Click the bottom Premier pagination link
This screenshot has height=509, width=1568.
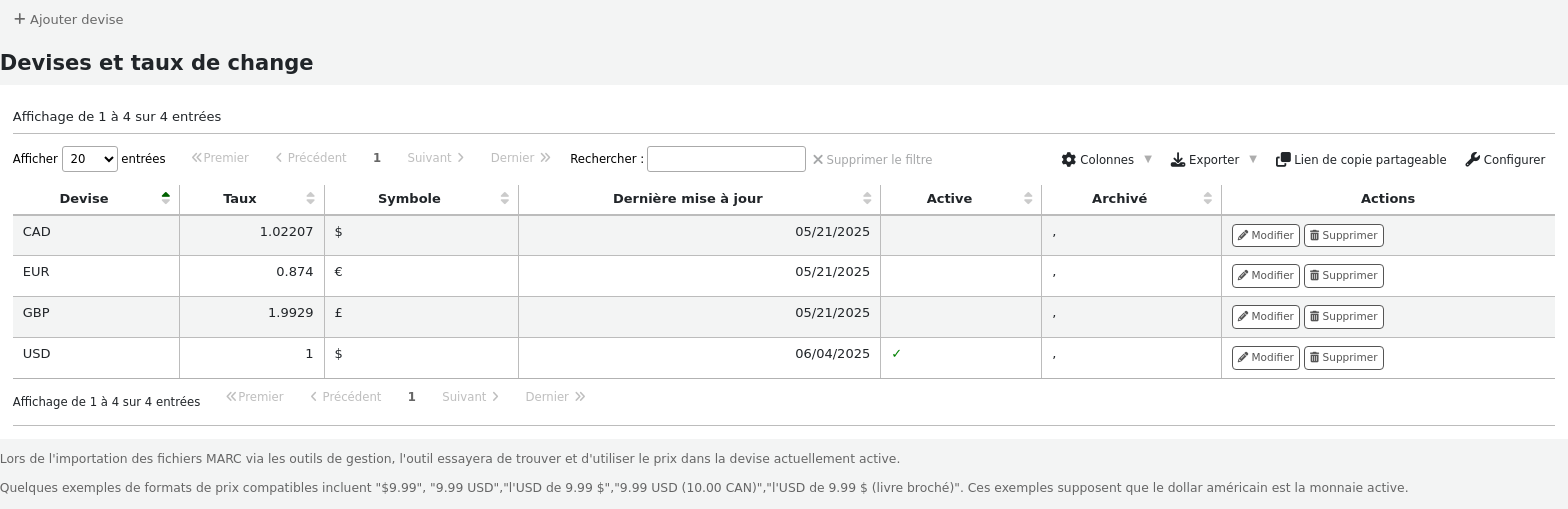255,397
